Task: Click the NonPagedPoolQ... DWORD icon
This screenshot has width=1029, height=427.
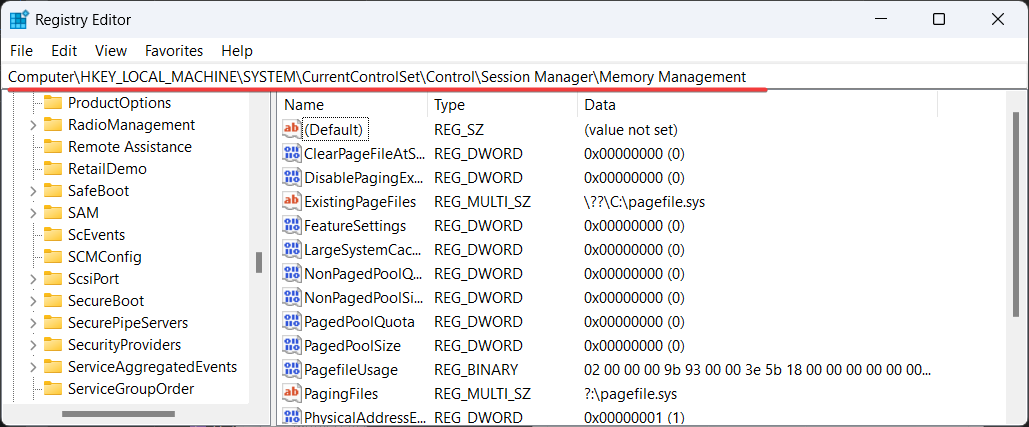Action: [x=291, y=274]
